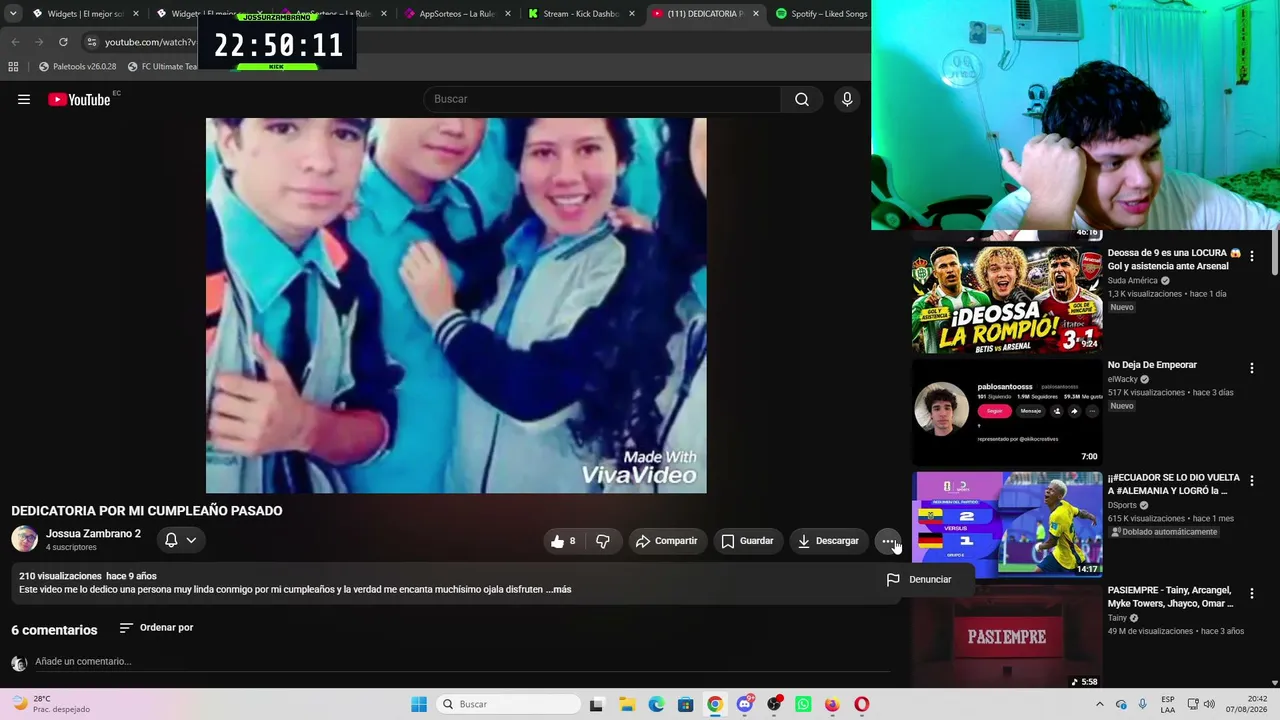1280x720 pixels.
Task: Open options for the Deossa video
Action: [1251, 256]
